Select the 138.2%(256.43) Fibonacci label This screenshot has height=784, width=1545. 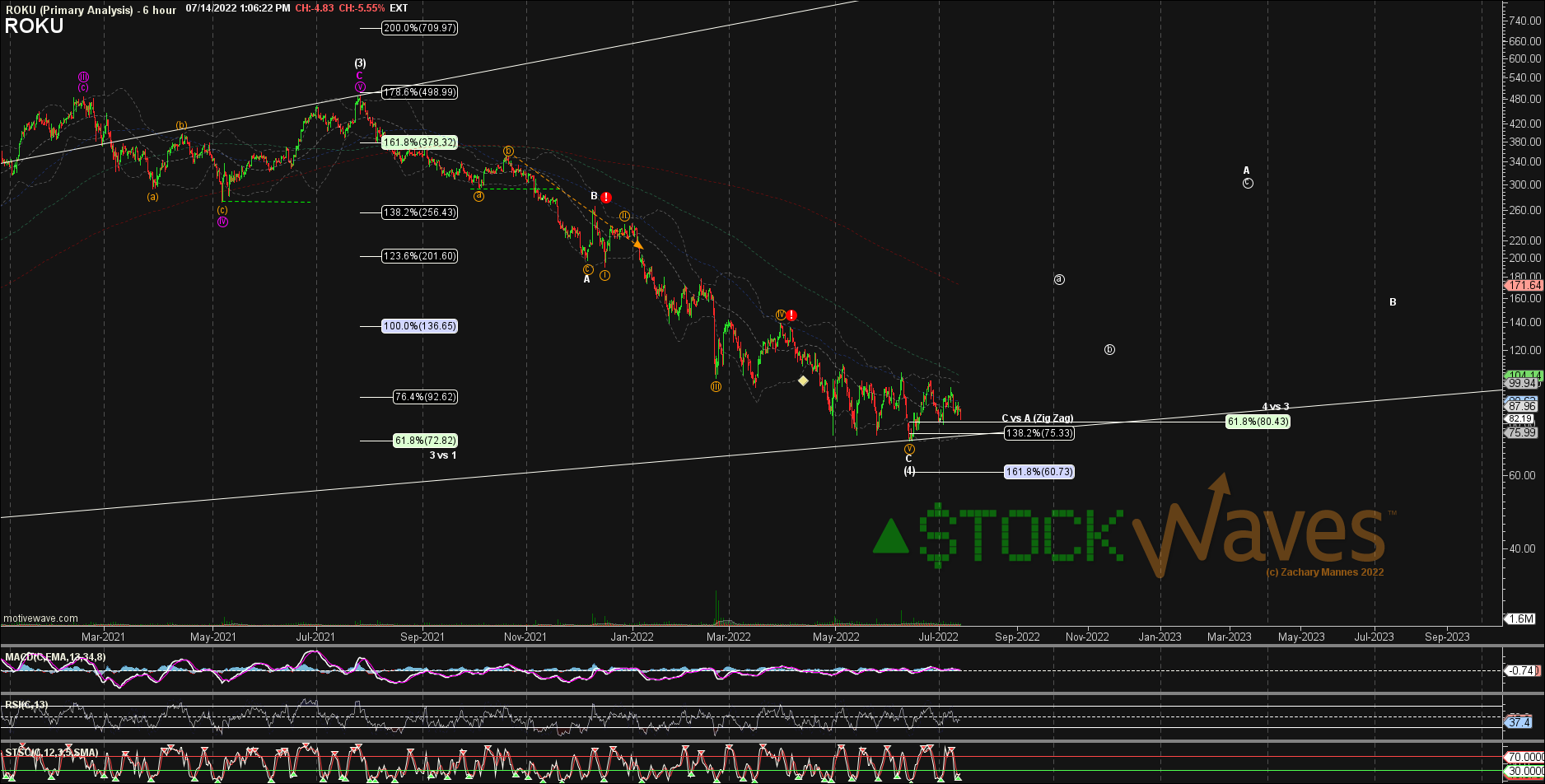coord(420,212)
